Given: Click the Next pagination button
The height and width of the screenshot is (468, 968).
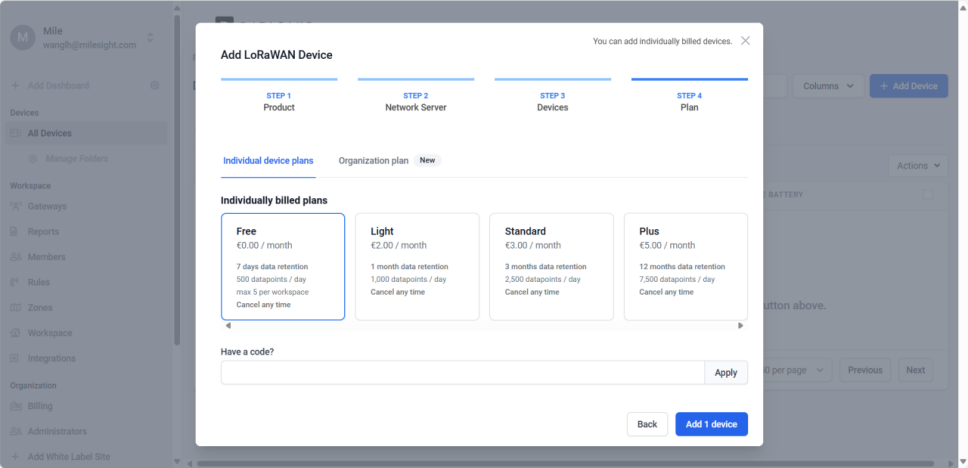Looking at the screenshot, I should (x=916, y=370).
